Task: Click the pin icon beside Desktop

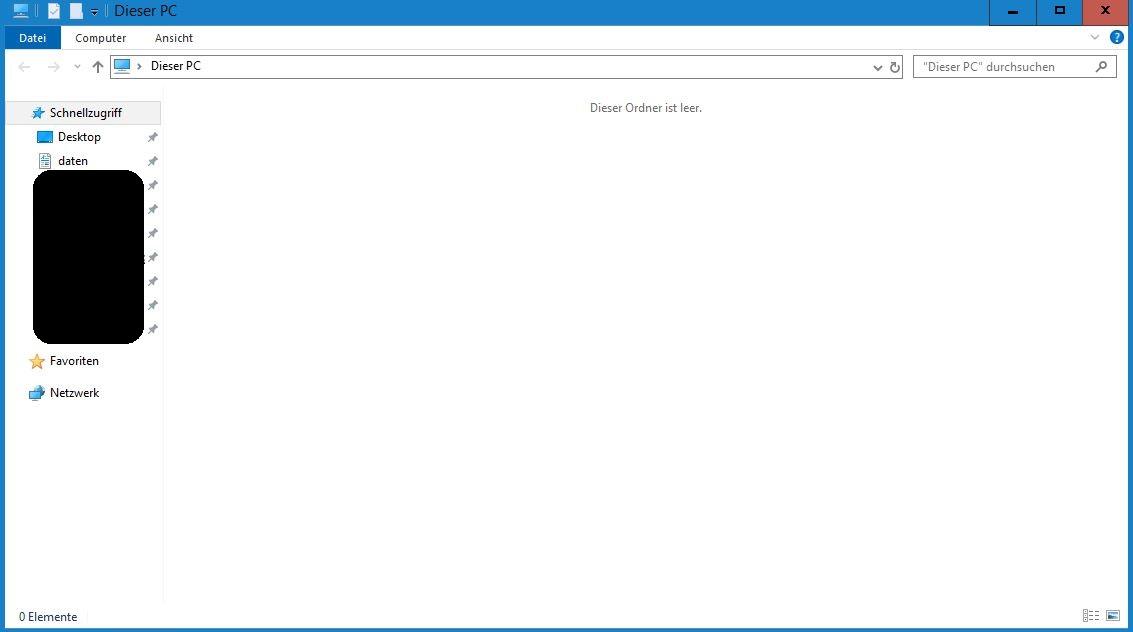Action: click(x=152, y=137)
